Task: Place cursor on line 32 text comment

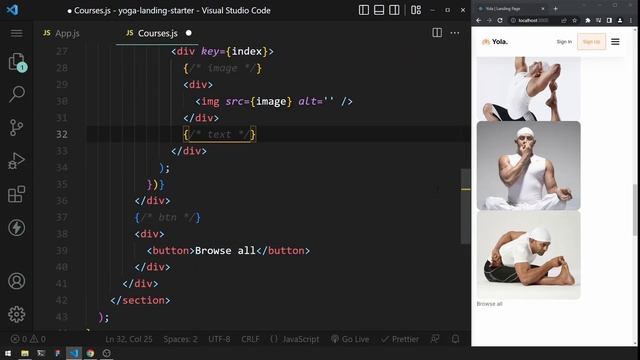Action: (x=219, y=134)
